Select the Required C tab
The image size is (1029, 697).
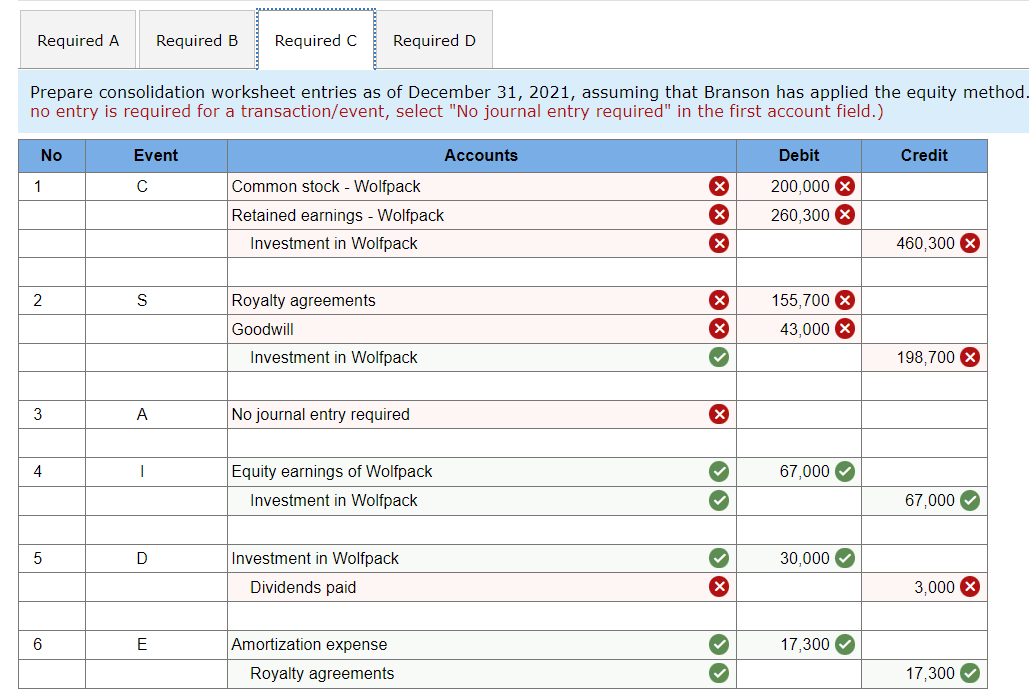316,40
